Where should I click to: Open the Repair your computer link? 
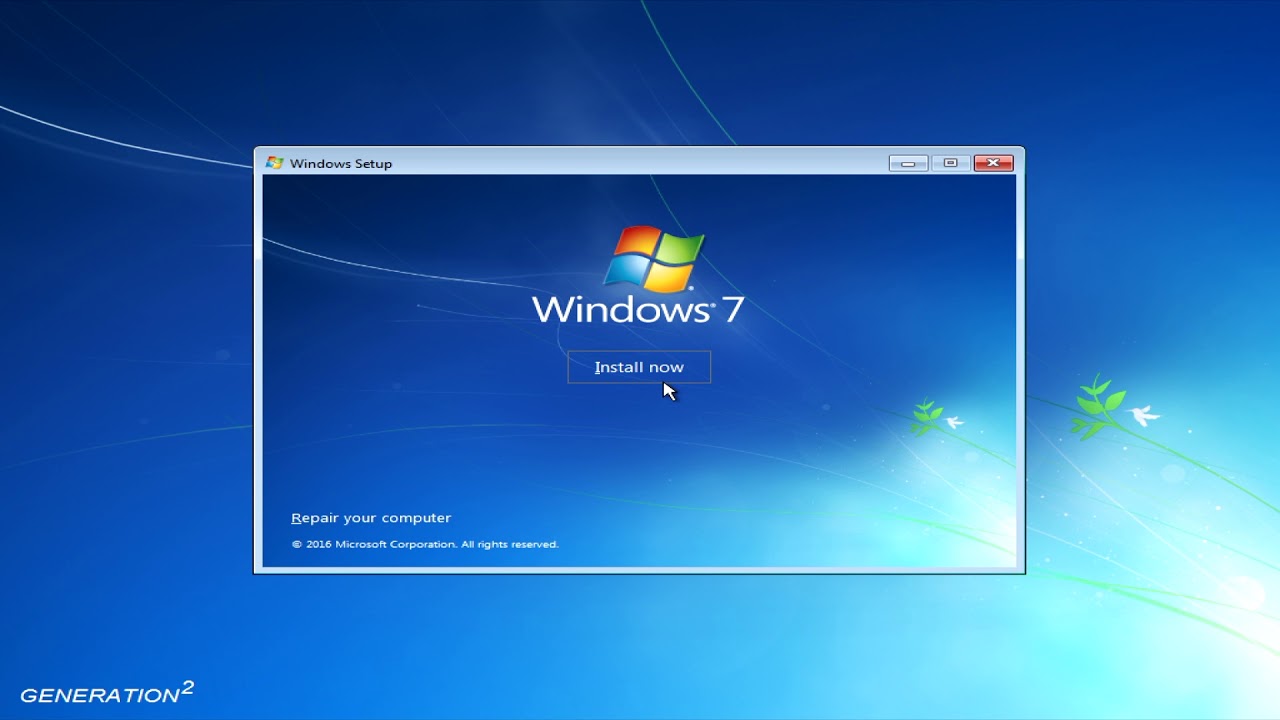(371, 518)
